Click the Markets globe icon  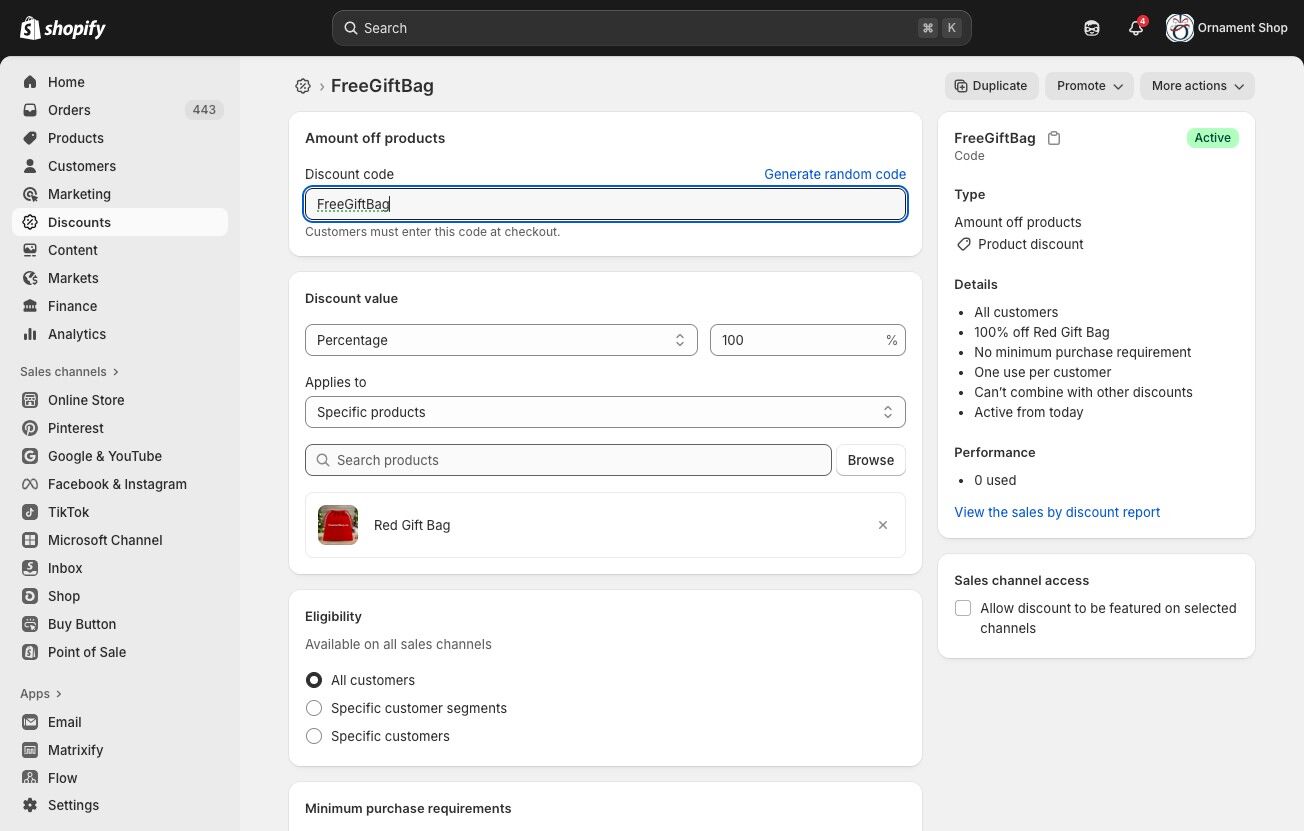click(30, 278)
